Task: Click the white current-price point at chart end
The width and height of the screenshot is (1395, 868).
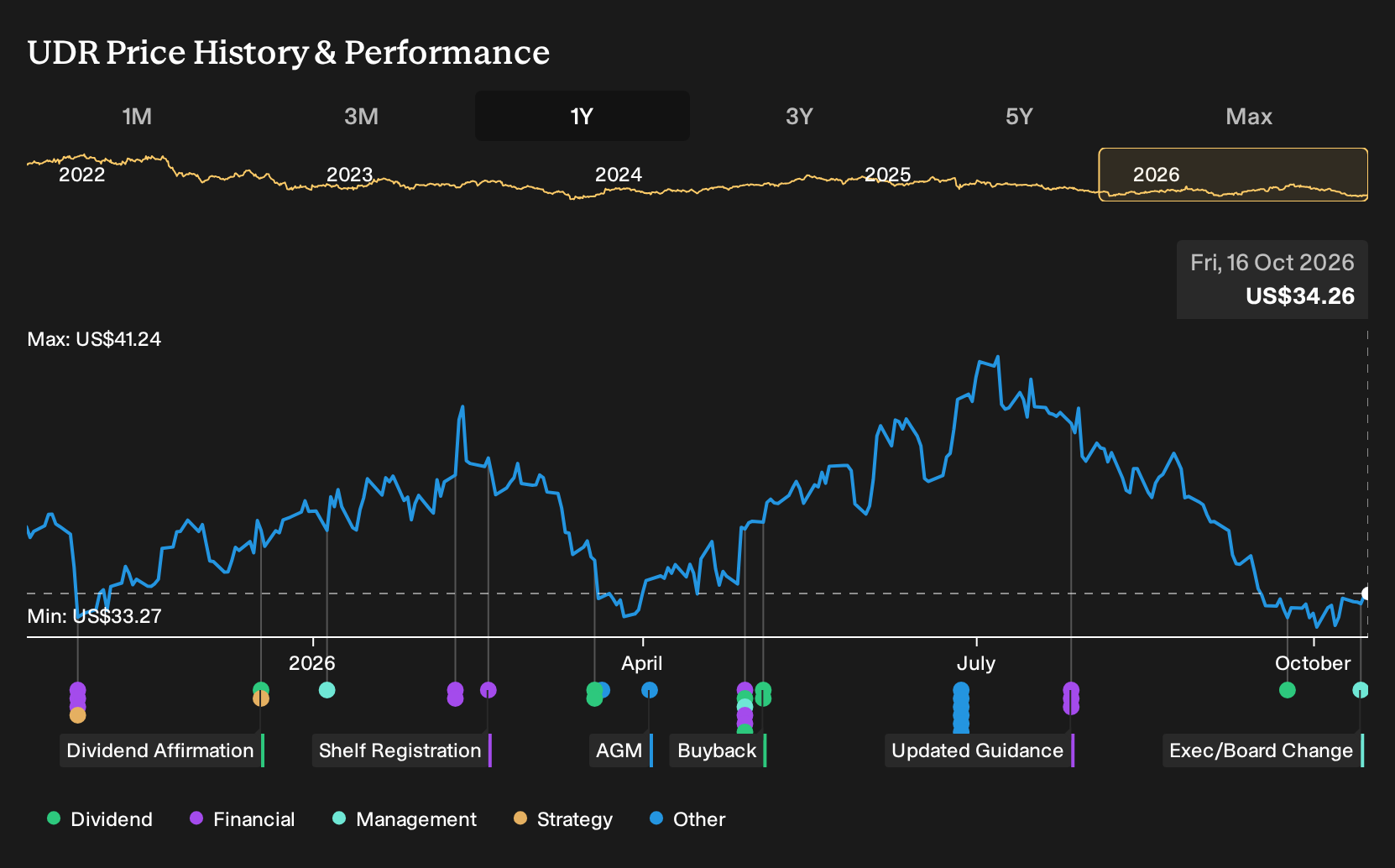Action: (x=1366, y=593)
